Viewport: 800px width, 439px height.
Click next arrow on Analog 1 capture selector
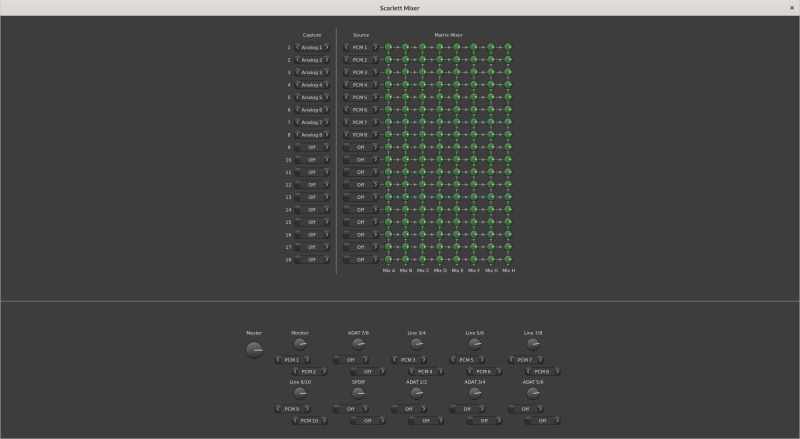tap(327, 47)
